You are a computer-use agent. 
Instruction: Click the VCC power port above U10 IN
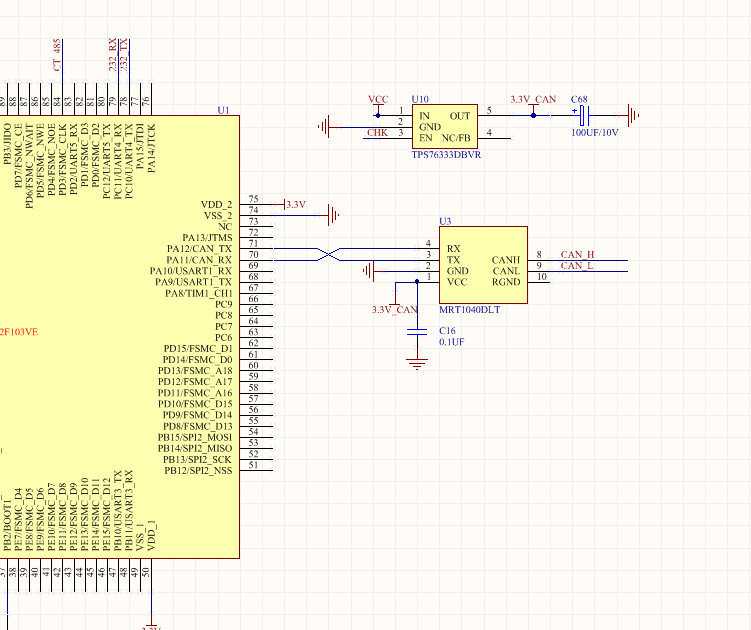point(378,102)
